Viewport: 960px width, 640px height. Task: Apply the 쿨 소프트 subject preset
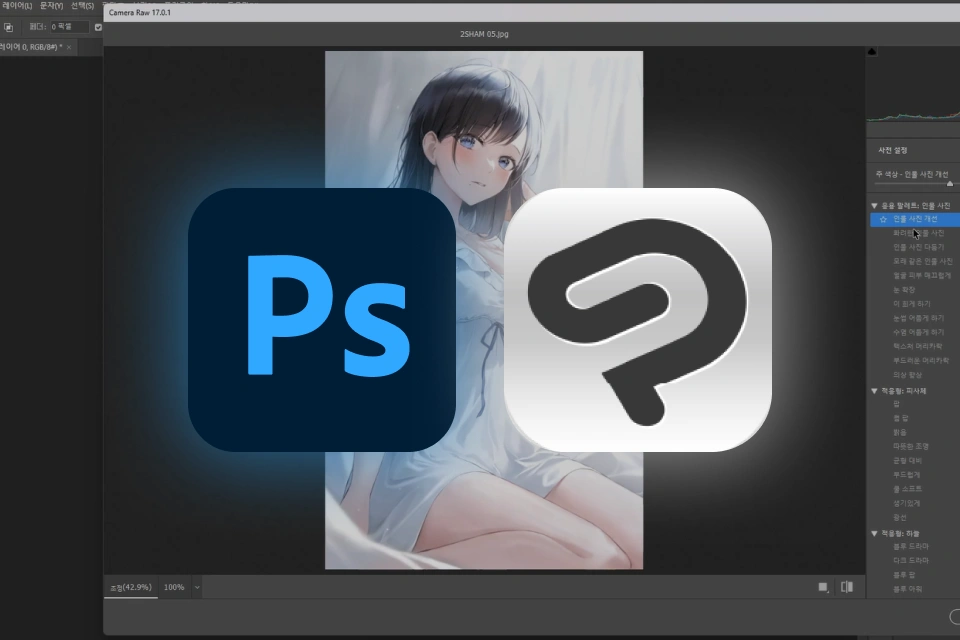coord(907,489)
